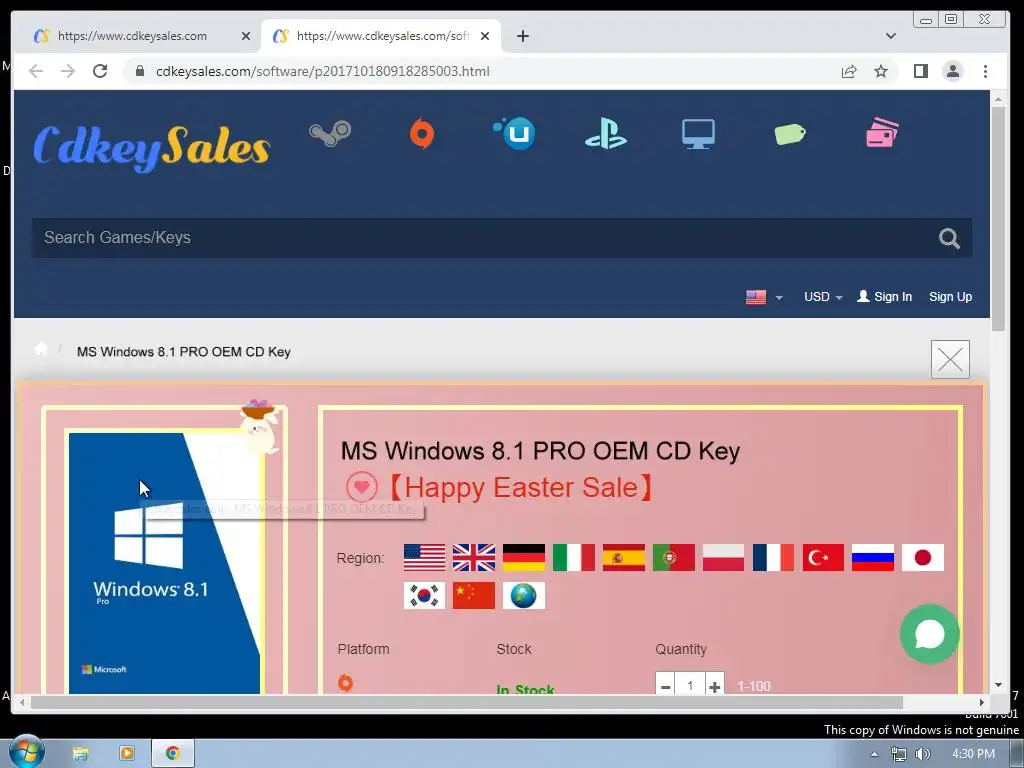Open the pink gift cards icon
1024x768 pixels.
coord(882,133)
